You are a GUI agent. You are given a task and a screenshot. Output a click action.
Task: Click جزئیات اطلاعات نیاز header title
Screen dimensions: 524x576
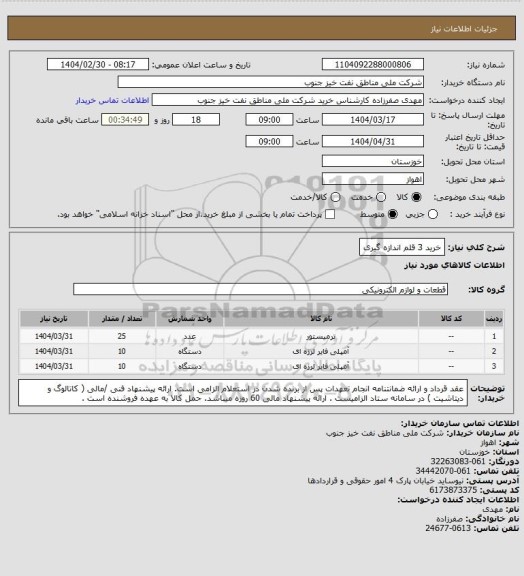point(464,29)
